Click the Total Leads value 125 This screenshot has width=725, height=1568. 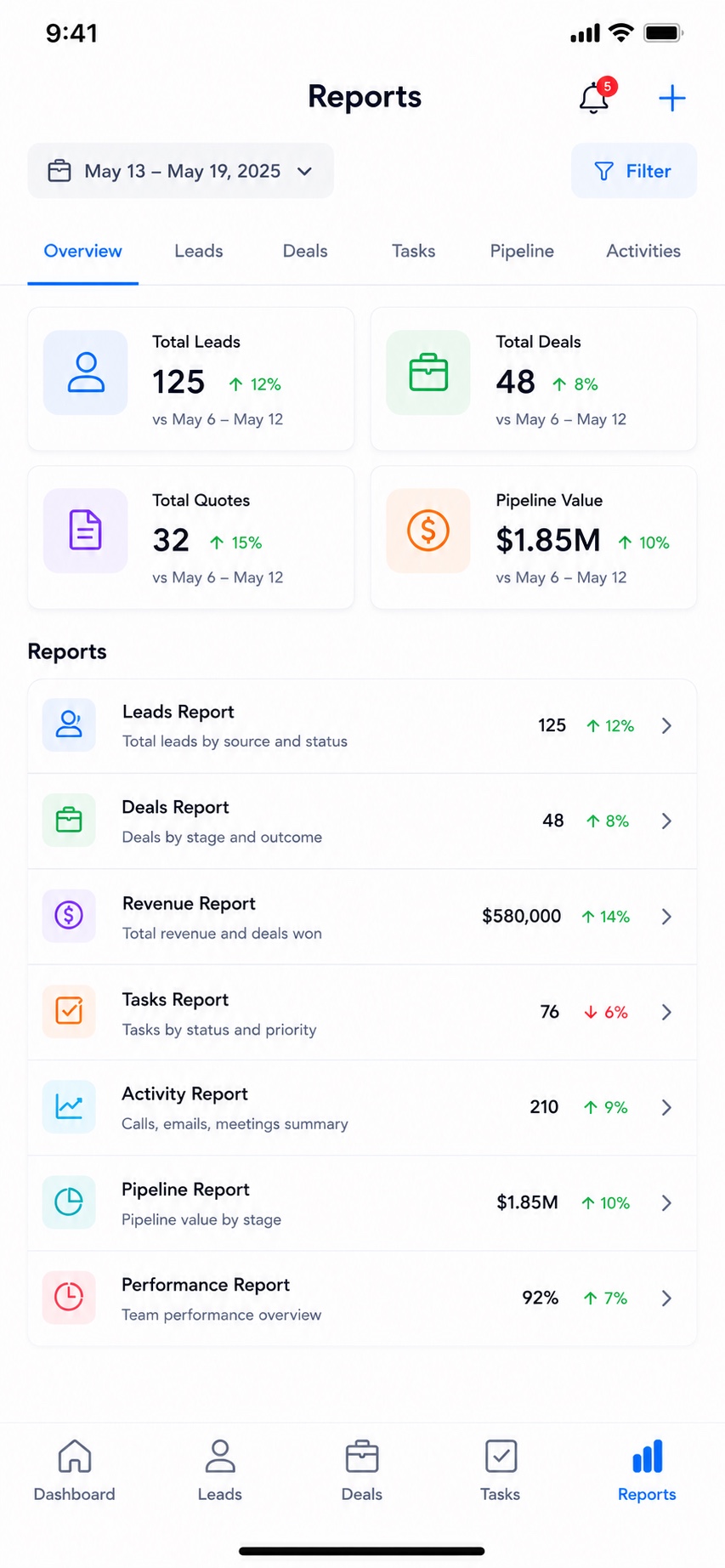(x=178, y=382)
